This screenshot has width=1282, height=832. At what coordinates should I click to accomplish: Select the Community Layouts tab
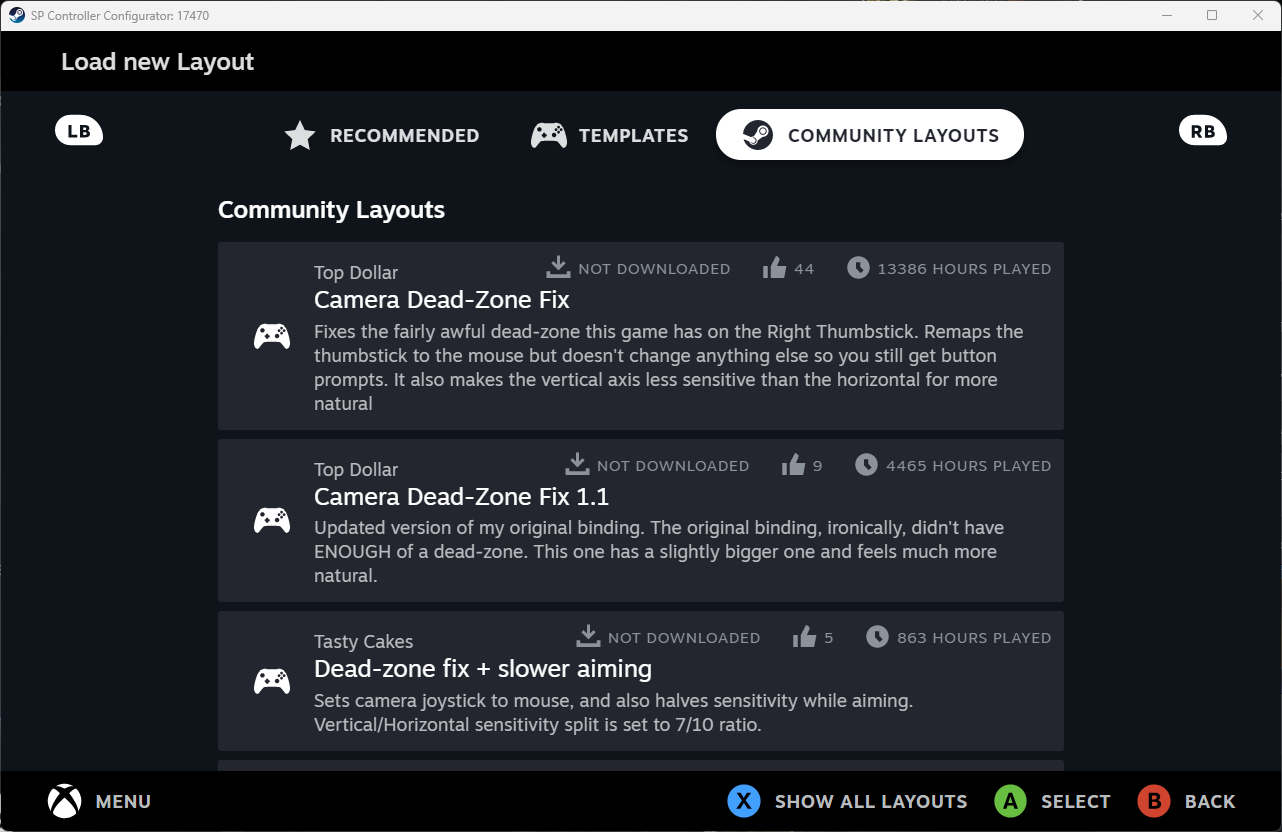tap(869, 136)
